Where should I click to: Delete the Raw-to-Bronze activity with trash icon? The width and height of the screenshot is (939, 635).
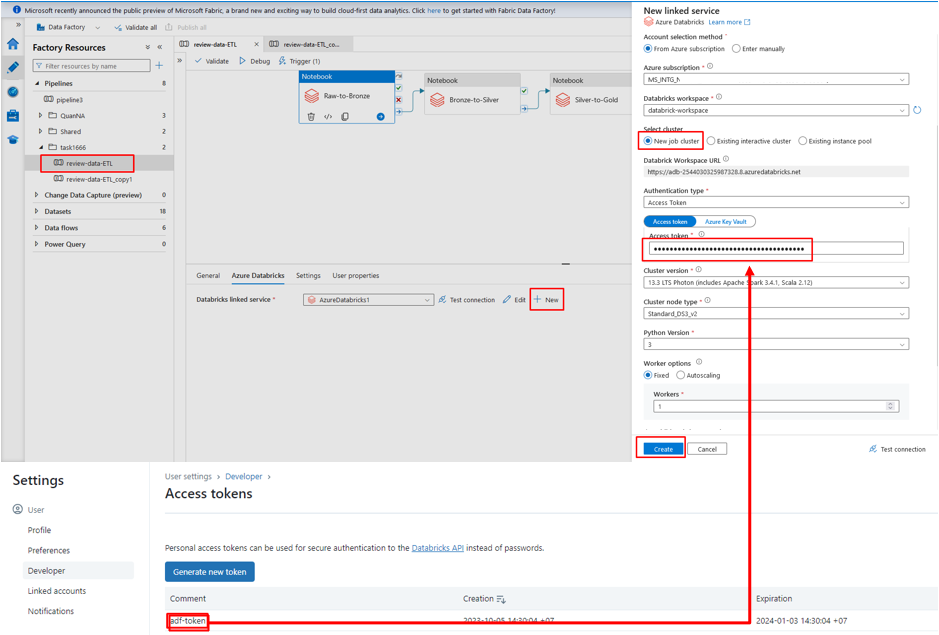pyautogui.click(x=311, y=117)
